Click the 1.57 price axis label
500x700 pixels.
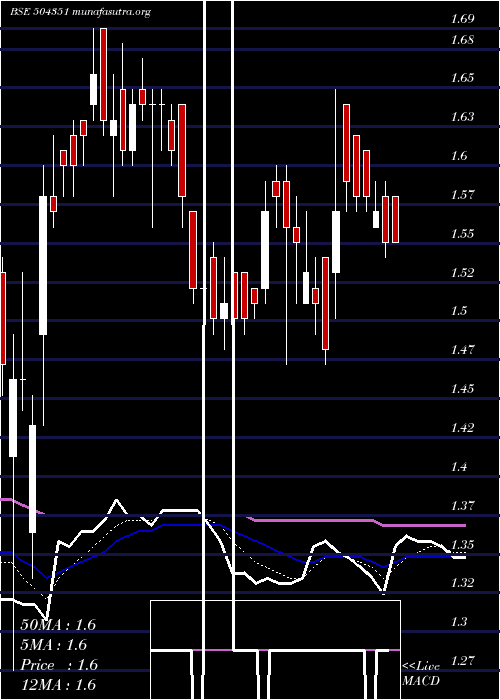[x=462, y=195]
